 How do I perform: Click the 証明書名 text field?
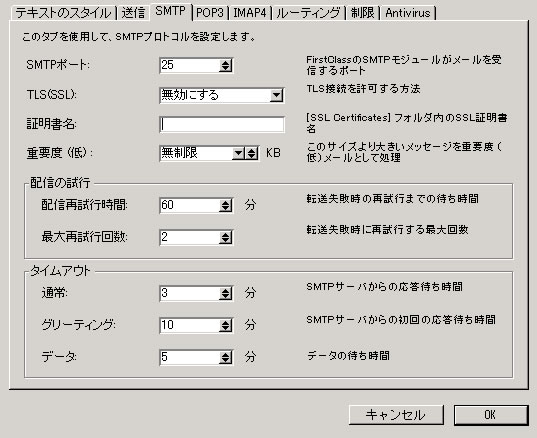click(222, 124)
